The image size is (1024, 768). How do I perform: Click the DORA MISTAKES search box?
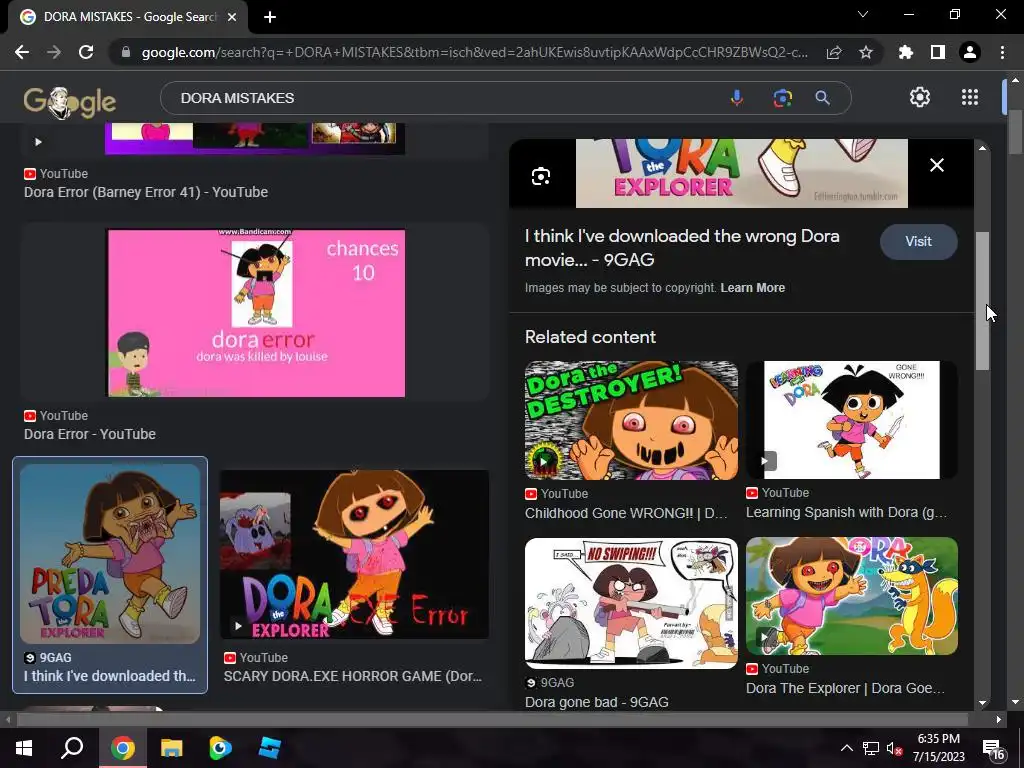click(x=444, y=98)
